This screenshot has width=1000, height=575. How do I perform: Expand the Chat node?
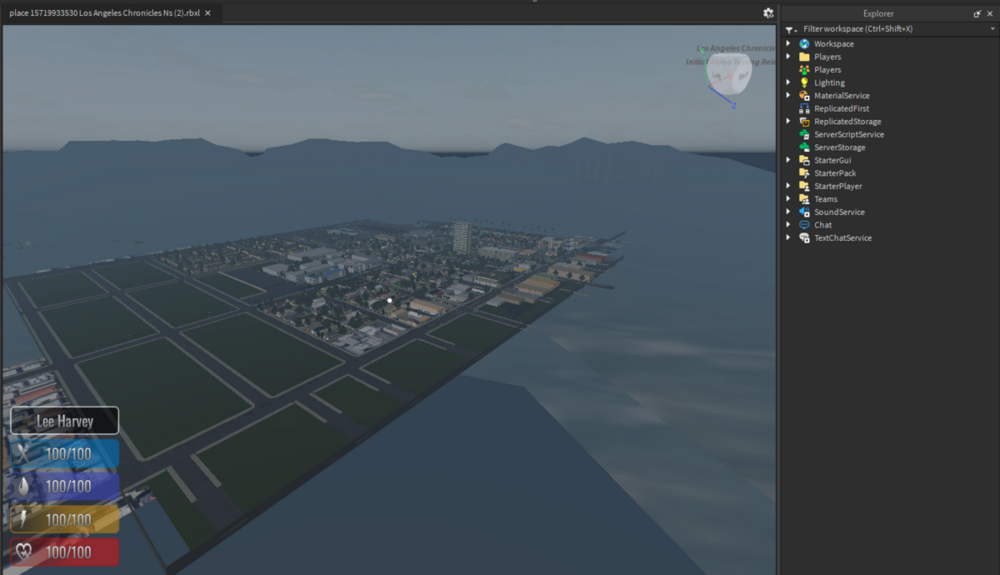pyautogui.click(x=788, y=224)
